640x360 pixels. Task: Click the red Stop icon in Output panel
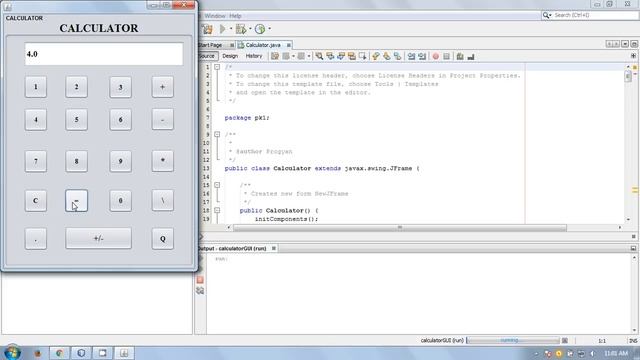[x=200, y=280]
